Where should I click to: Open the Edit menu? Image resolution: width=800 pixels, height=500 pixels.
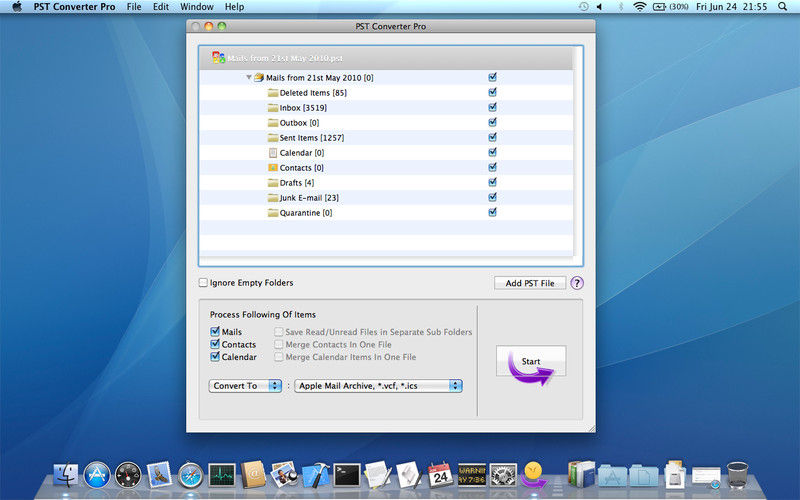tap(161, 7)
